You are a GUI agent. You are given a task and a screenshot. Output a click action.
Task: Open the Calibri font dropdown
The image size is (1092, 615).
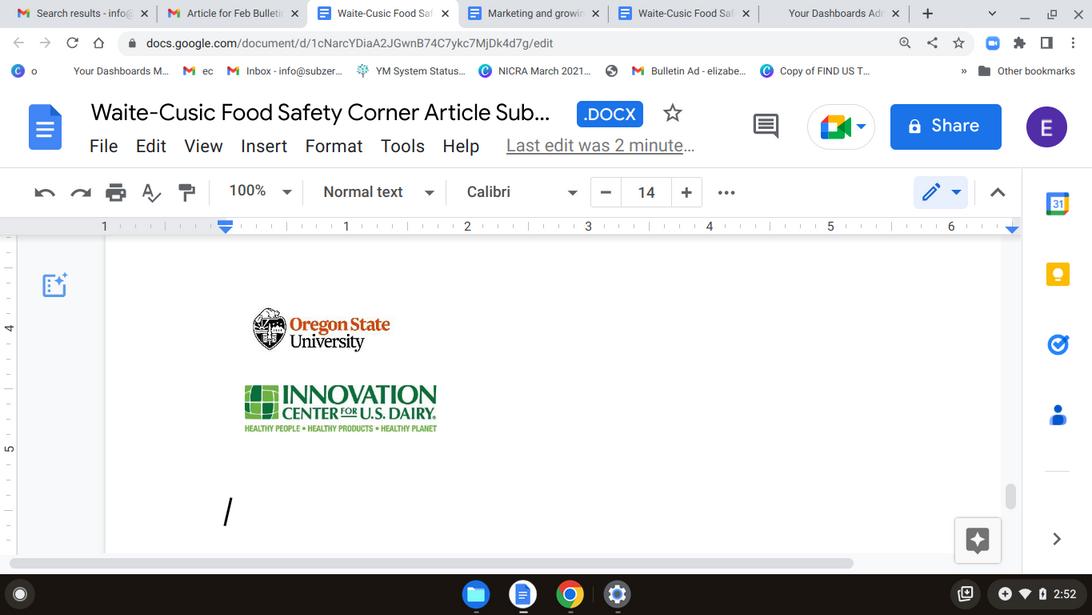click(522, 192)
